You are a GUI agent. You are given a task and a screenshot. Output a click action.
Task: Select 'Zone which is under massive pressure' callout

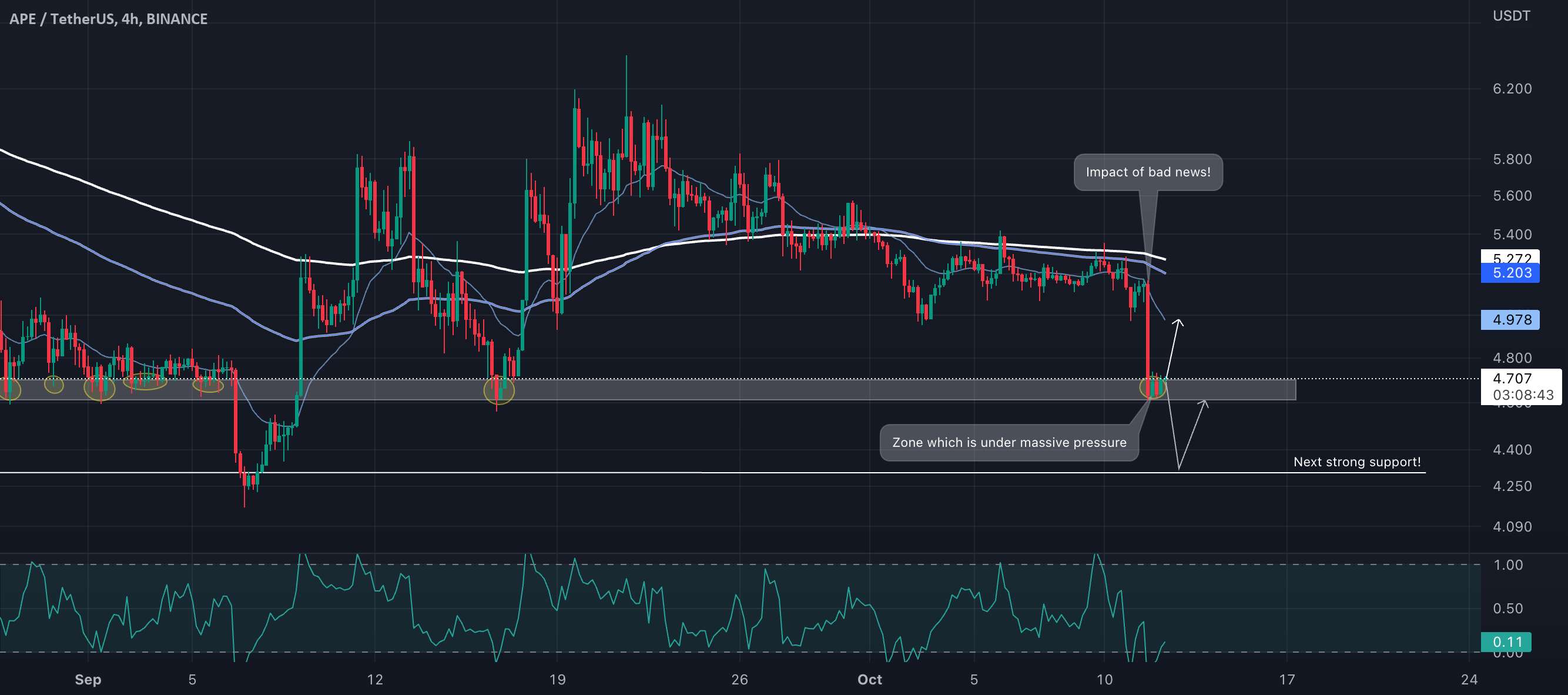(x=1009, y=443)
